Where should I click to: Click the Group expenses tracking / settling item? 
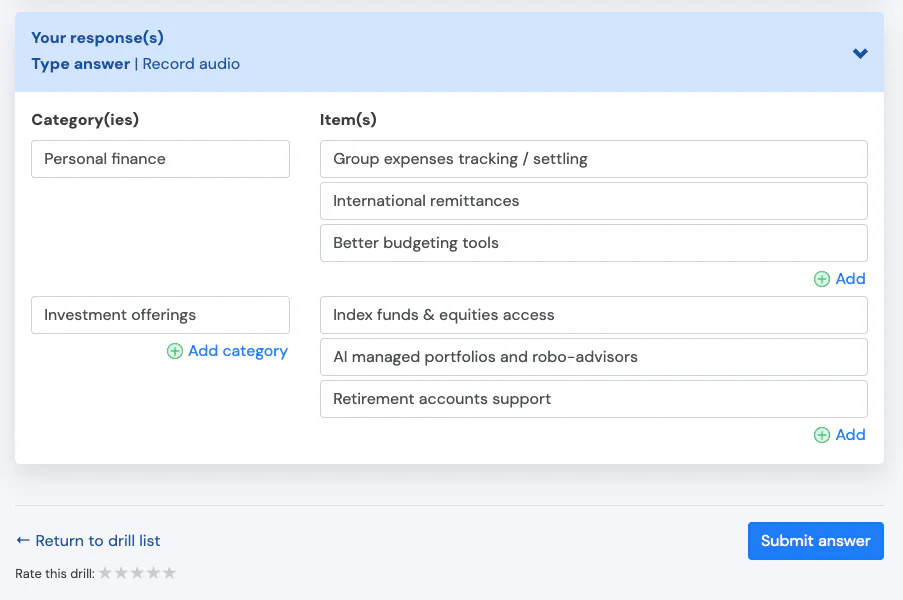tap(594, 159)
